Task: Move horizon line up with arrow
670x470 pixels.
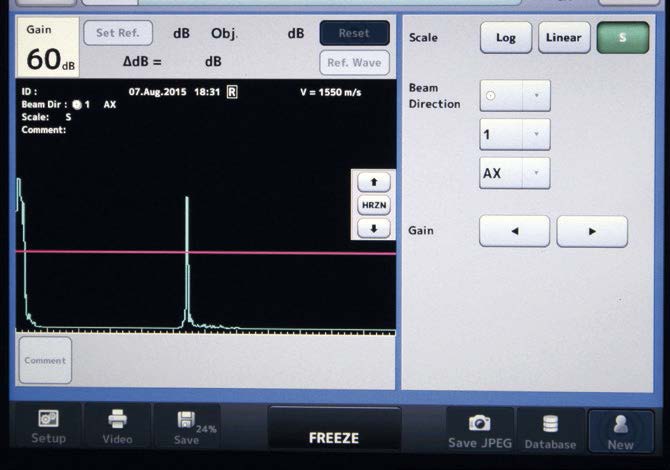Action: (x=373, y=183)
